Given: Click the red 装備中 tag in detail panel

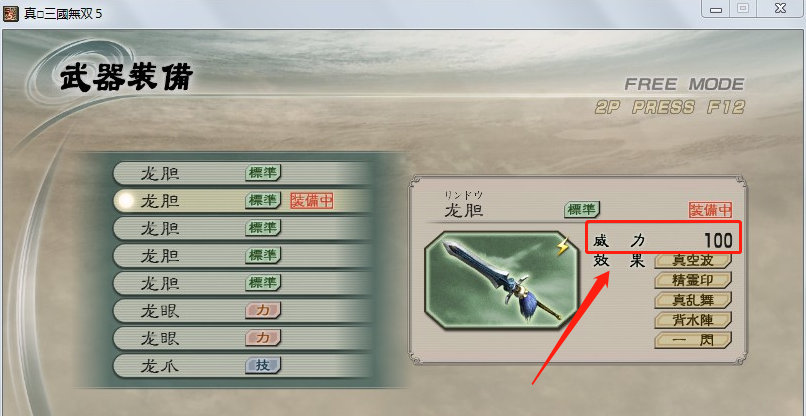Looking at the screenshot, I should 710,210.
